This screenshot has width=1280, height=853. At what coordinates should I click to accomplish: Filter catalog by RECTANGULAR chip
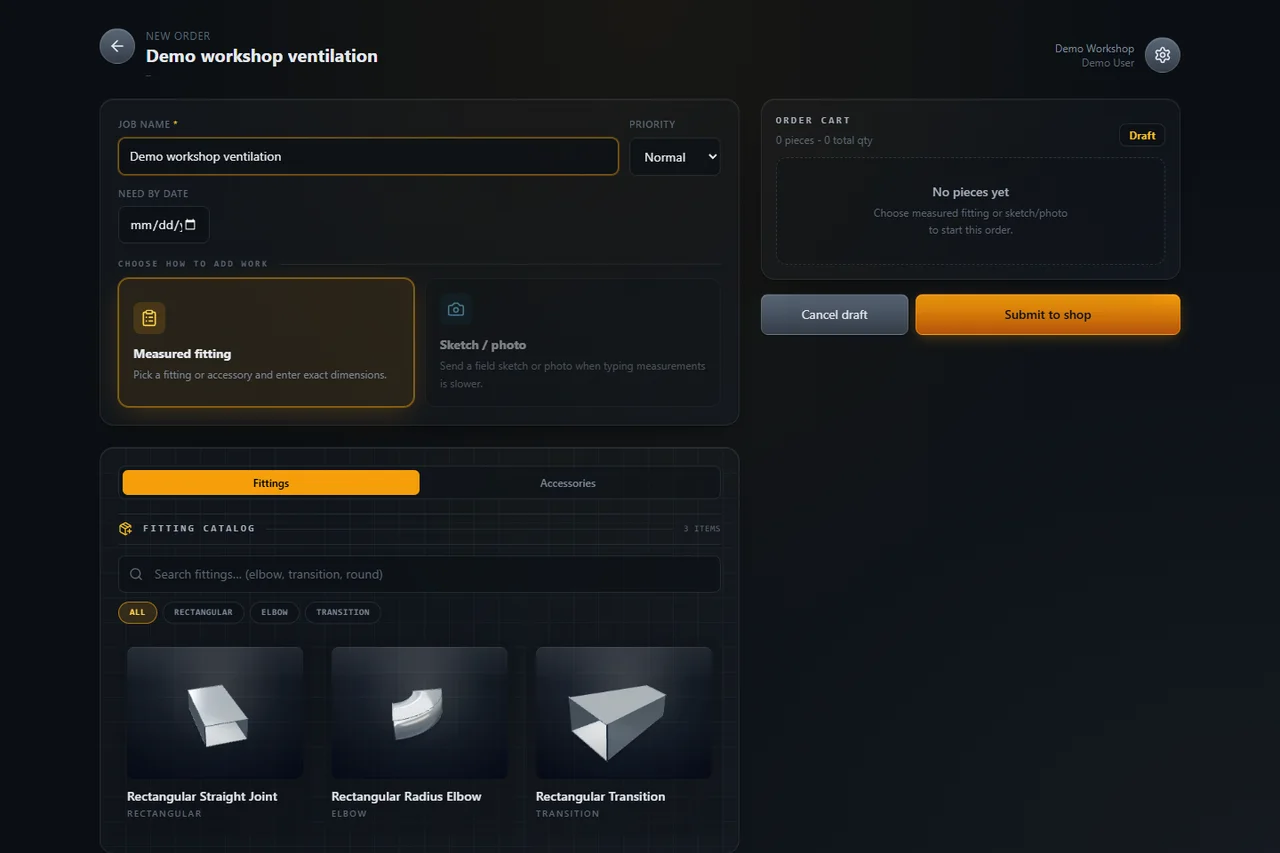click(203, 612)
